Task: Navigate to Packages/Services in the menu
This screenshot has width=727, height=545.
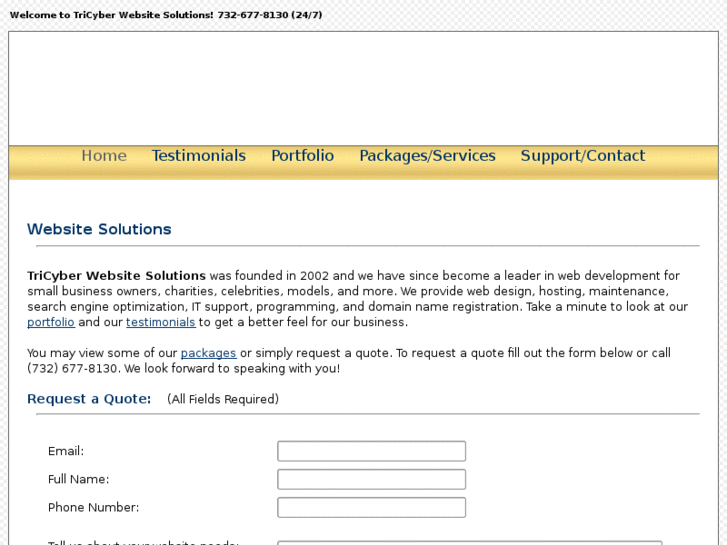Action: click(x=427, y=156)
